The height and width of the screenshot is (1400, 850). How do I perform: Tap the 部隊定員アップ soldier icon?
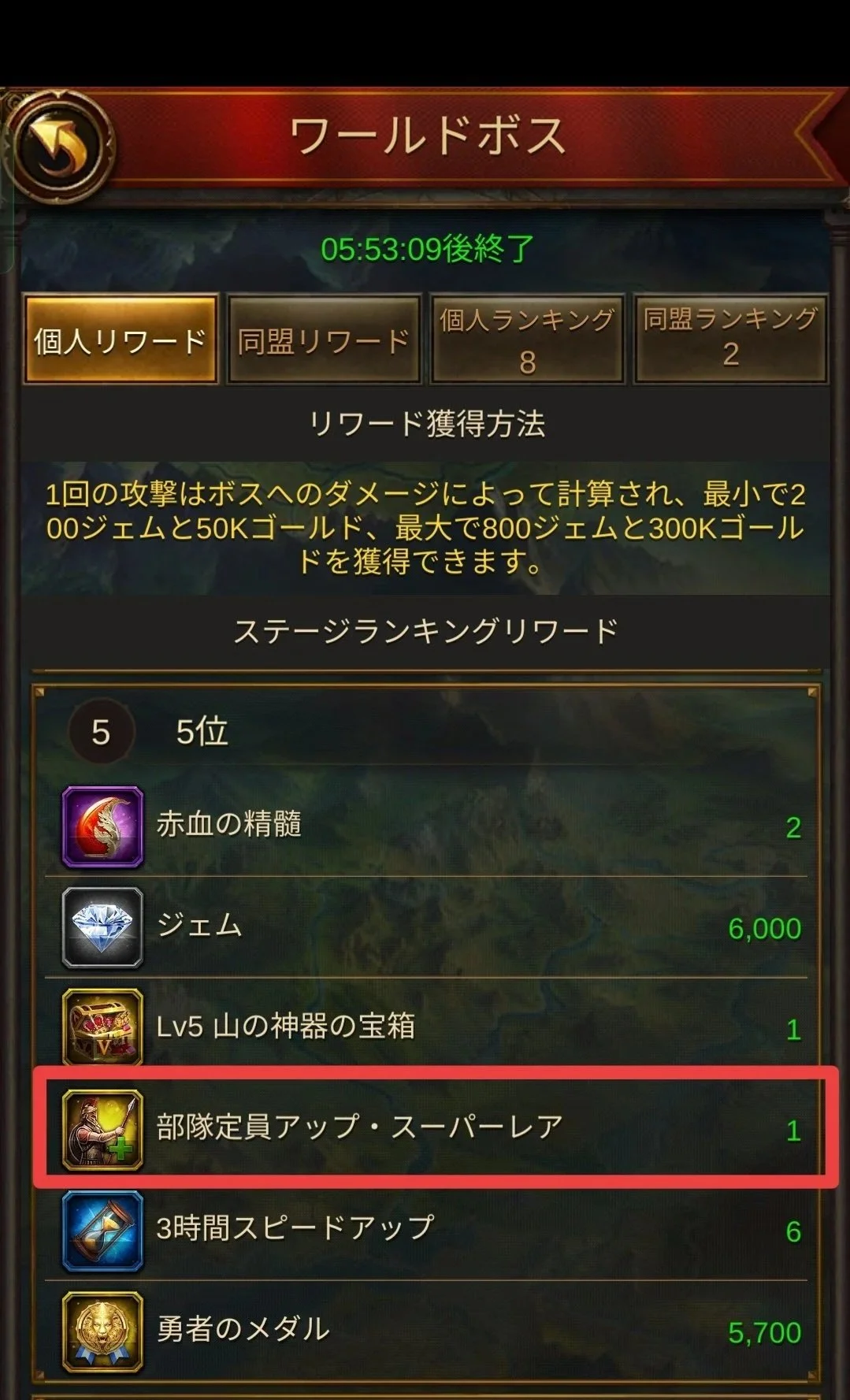[102, 1129]
